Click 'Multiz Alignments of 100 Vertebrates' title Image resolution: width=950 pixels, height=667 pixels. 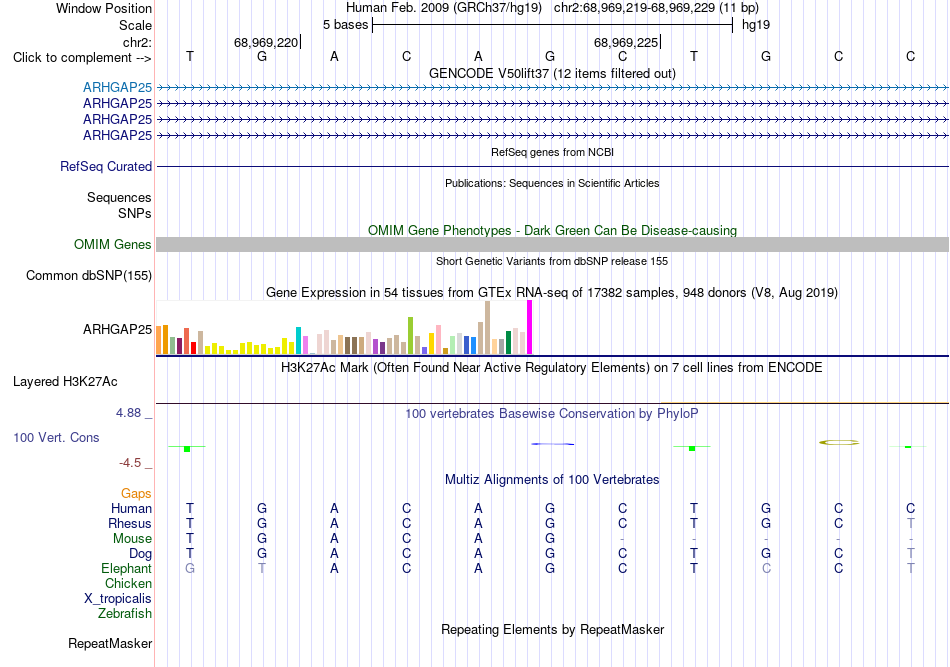552,479
